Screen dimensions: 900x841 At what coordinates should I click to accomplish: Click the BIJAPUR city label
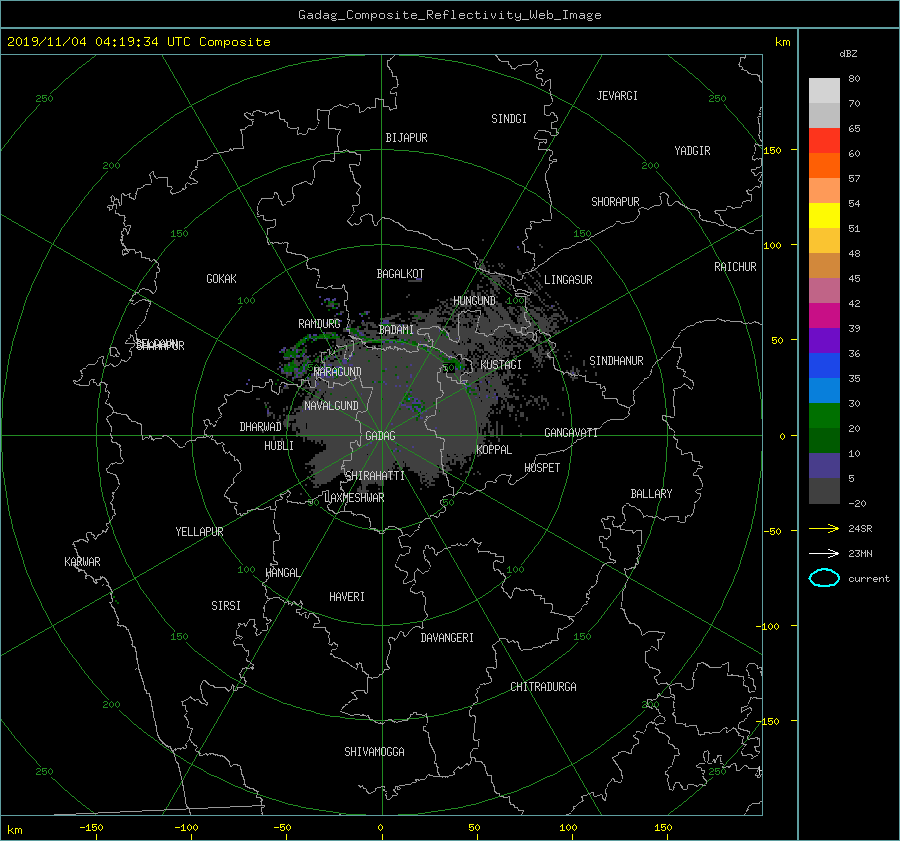406,138
